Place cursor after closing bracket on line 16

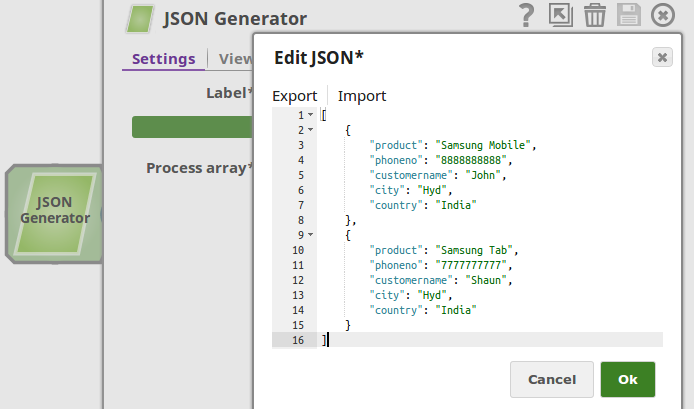pos(328,340)
